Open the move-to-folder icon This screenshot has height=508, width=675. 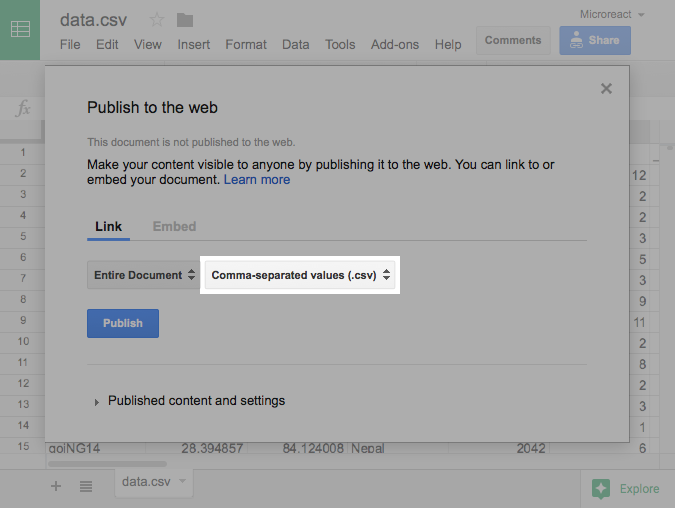point(185,20)
